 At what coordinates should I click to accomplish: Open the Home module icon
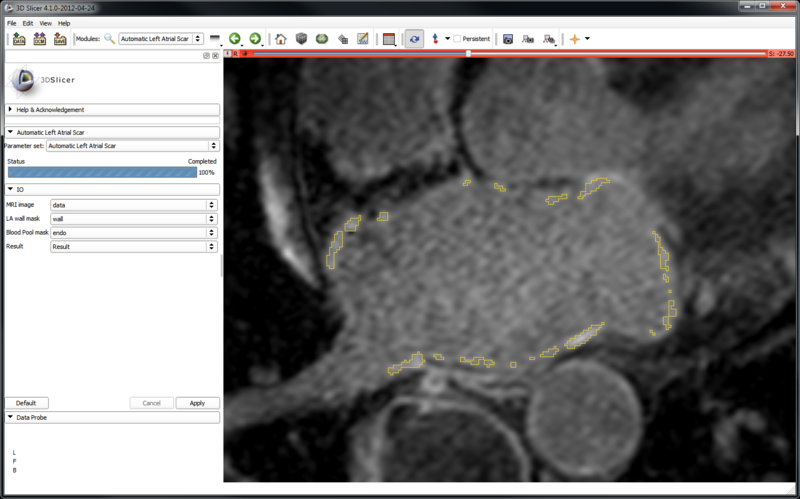coord(281,39)
